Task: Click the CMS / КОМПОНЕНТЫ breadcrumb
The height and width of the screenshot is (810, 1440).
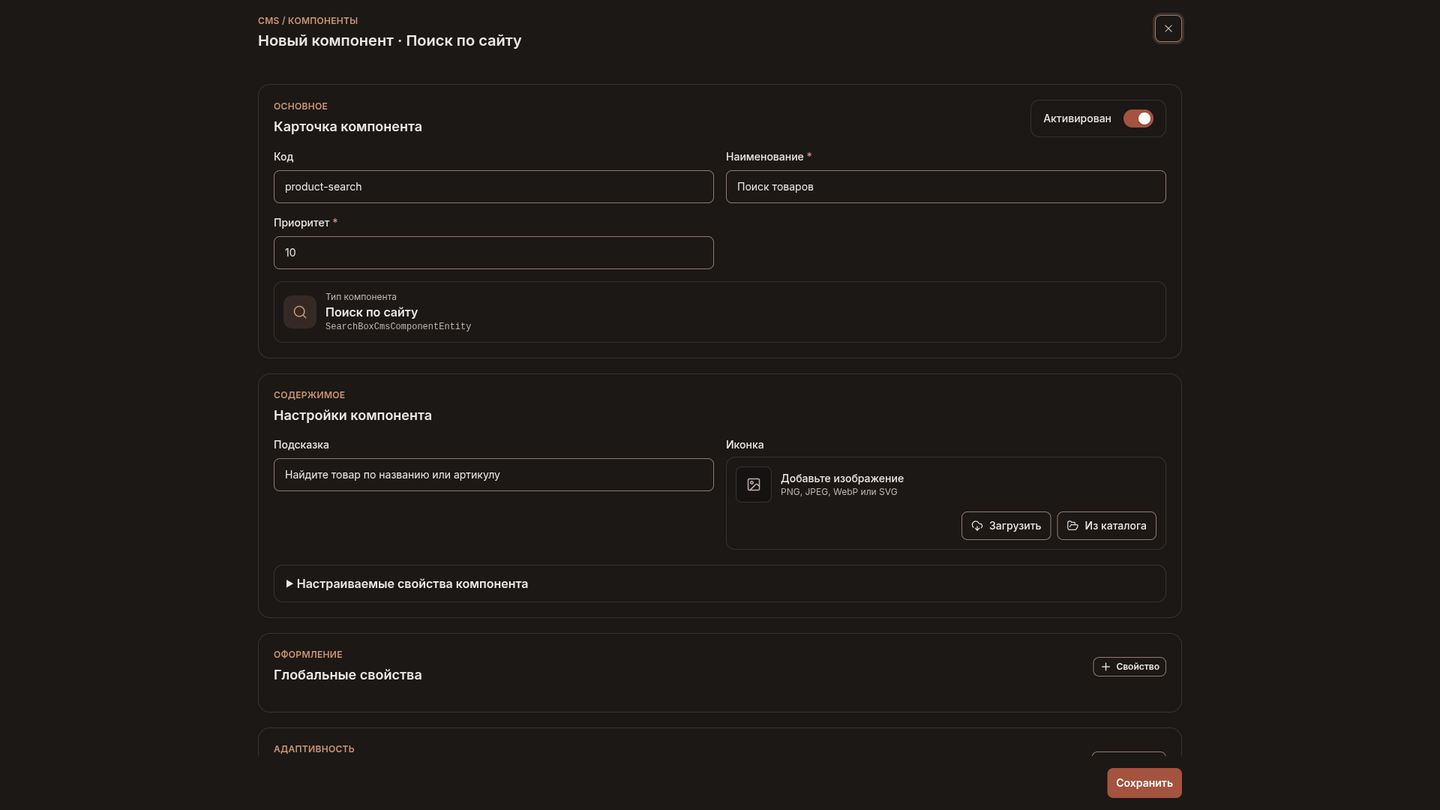Action: (308, 21)
